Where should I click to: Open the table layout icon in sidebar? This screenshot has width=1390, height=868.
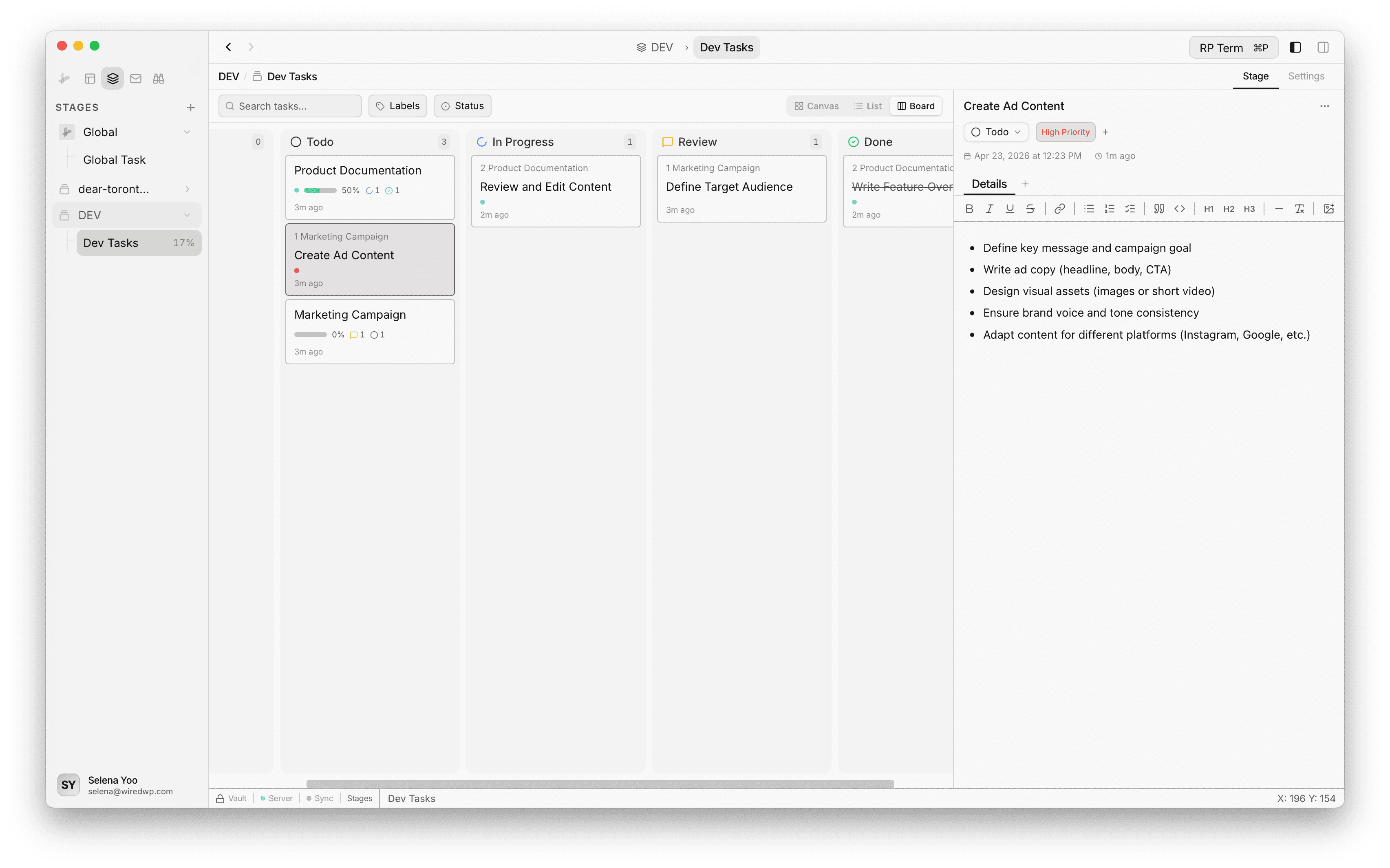pos(90,79)
